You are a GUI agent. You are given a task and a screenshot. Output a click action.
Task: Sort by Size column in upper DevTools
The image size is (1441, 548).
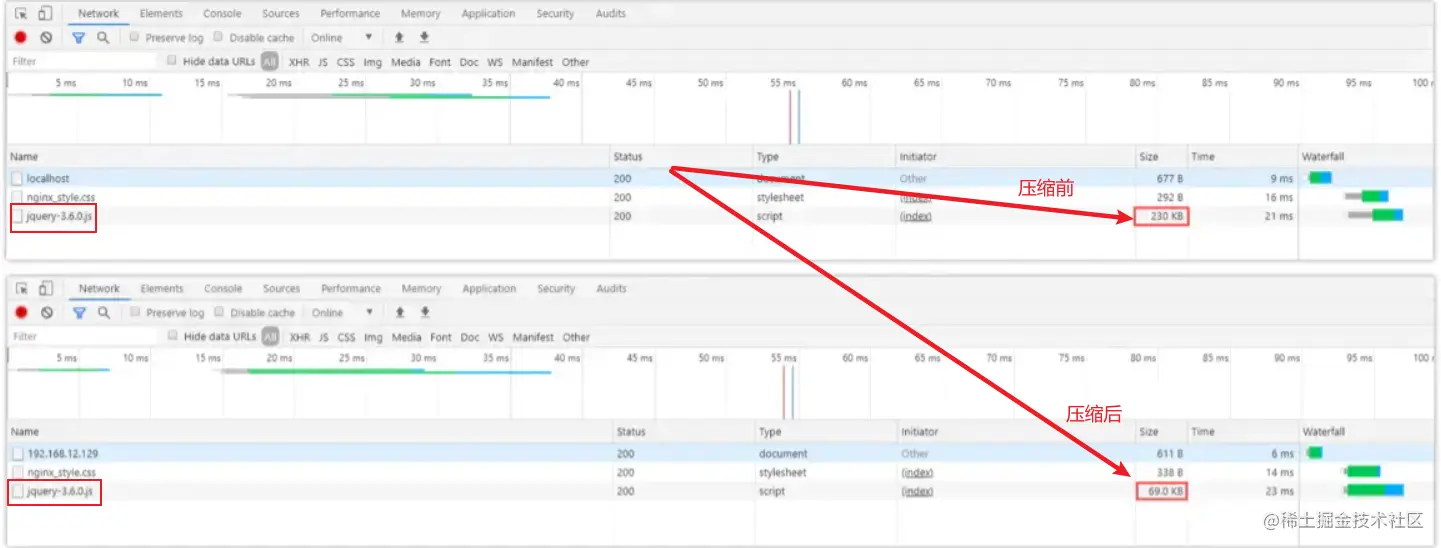(x=1160, y=157)
